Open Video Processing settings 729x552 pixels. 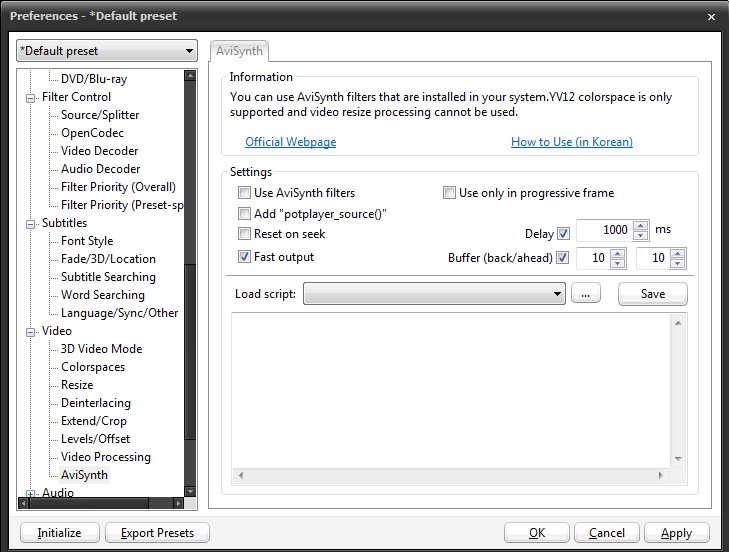coord(106,457)
